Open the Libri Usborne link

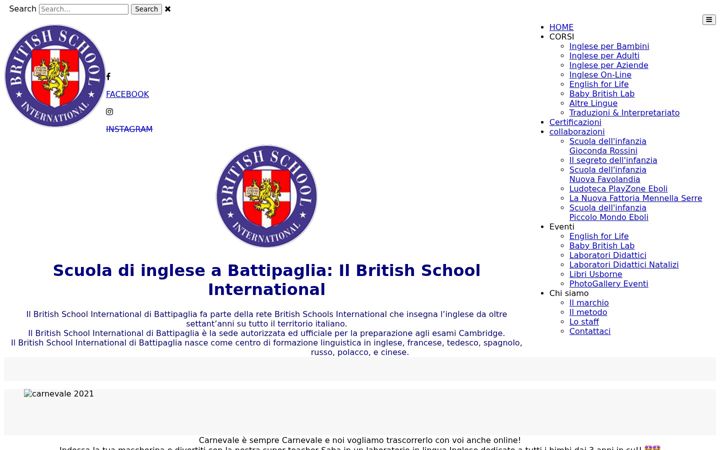tap(596, 274)
